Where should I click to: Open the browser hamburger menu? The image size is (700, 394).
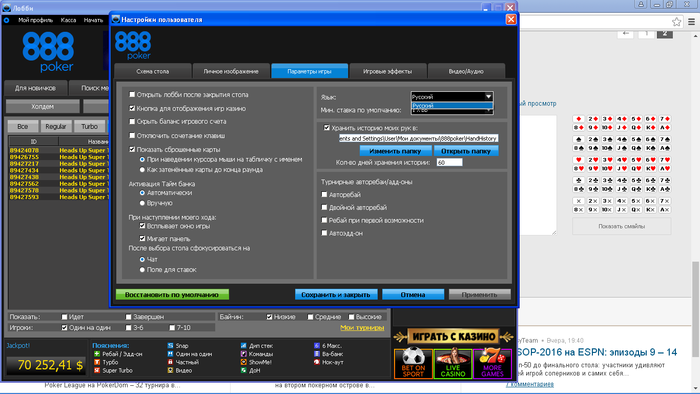pos(692,21)
